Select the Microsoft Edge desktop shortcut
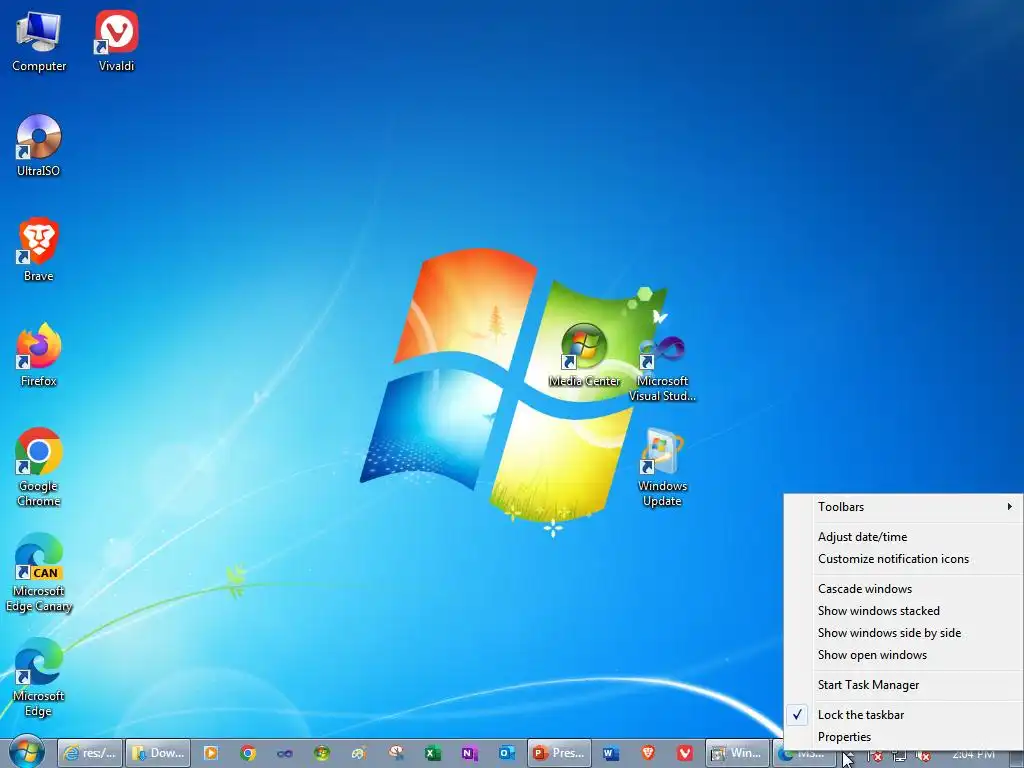Screen dimensions: 1024x768 (39, 678)
